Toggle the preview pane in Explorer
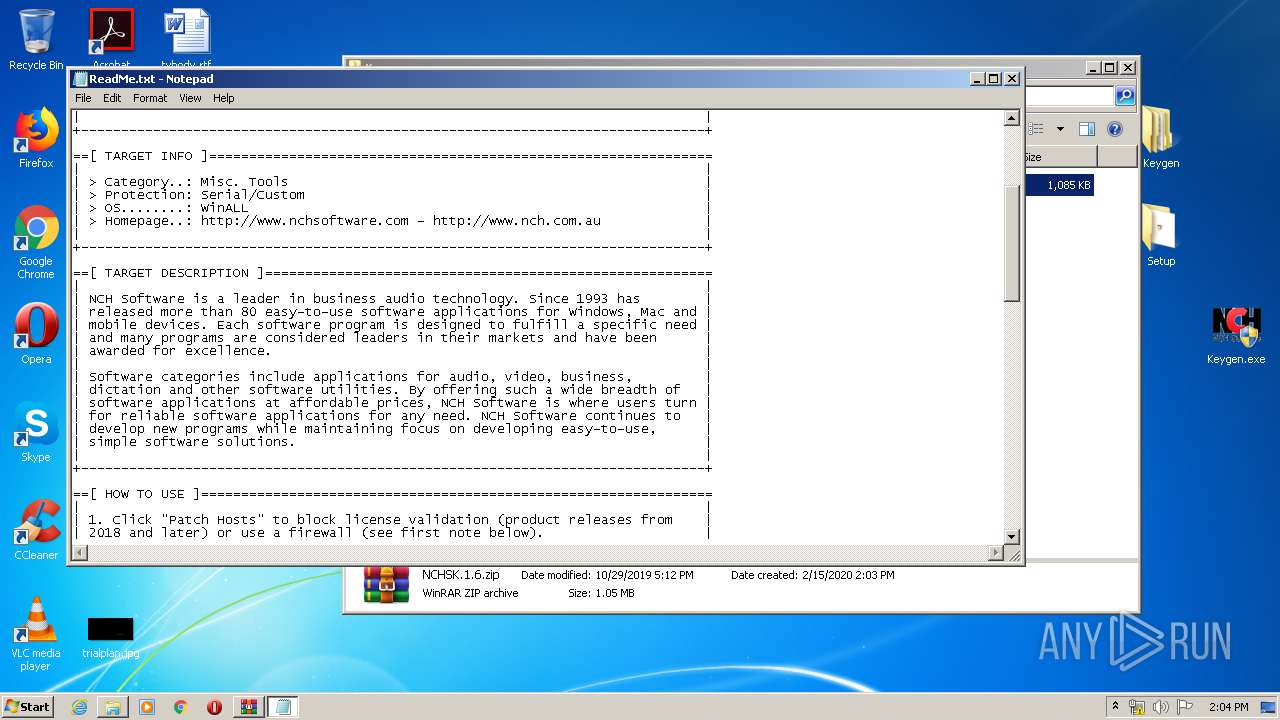The height and width of the screenshot is (720, 1280). point(1087,129)
